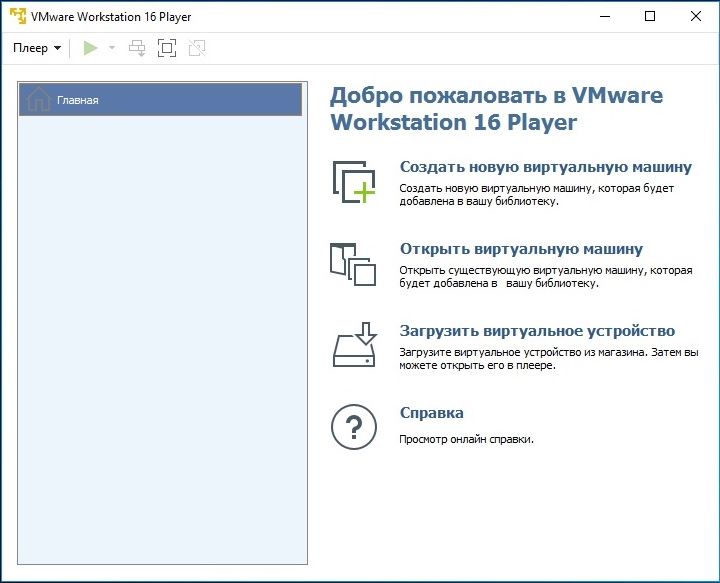
Task: Minimize the VMware Player window
Action: tap(605, 17)
